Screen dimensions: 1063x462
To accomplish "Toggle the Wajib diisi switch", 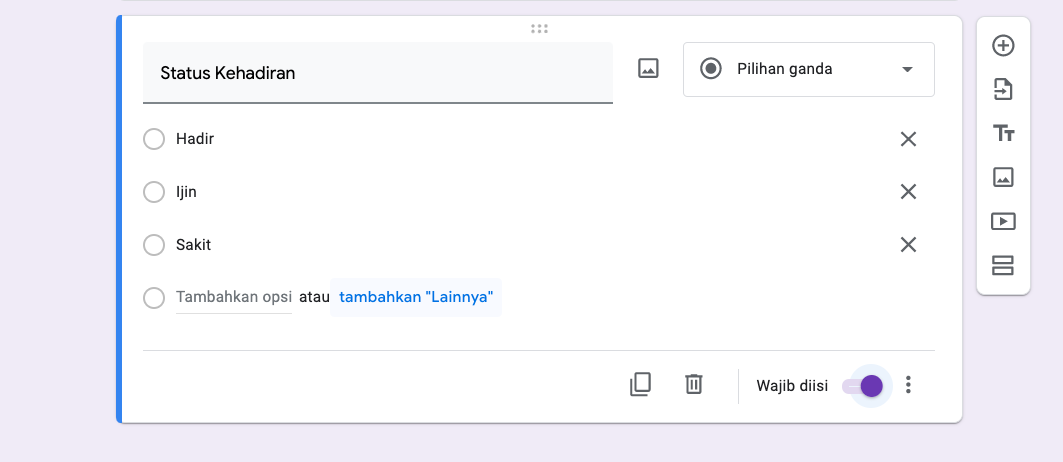I will pyautogui.click(x=863, y=386).
